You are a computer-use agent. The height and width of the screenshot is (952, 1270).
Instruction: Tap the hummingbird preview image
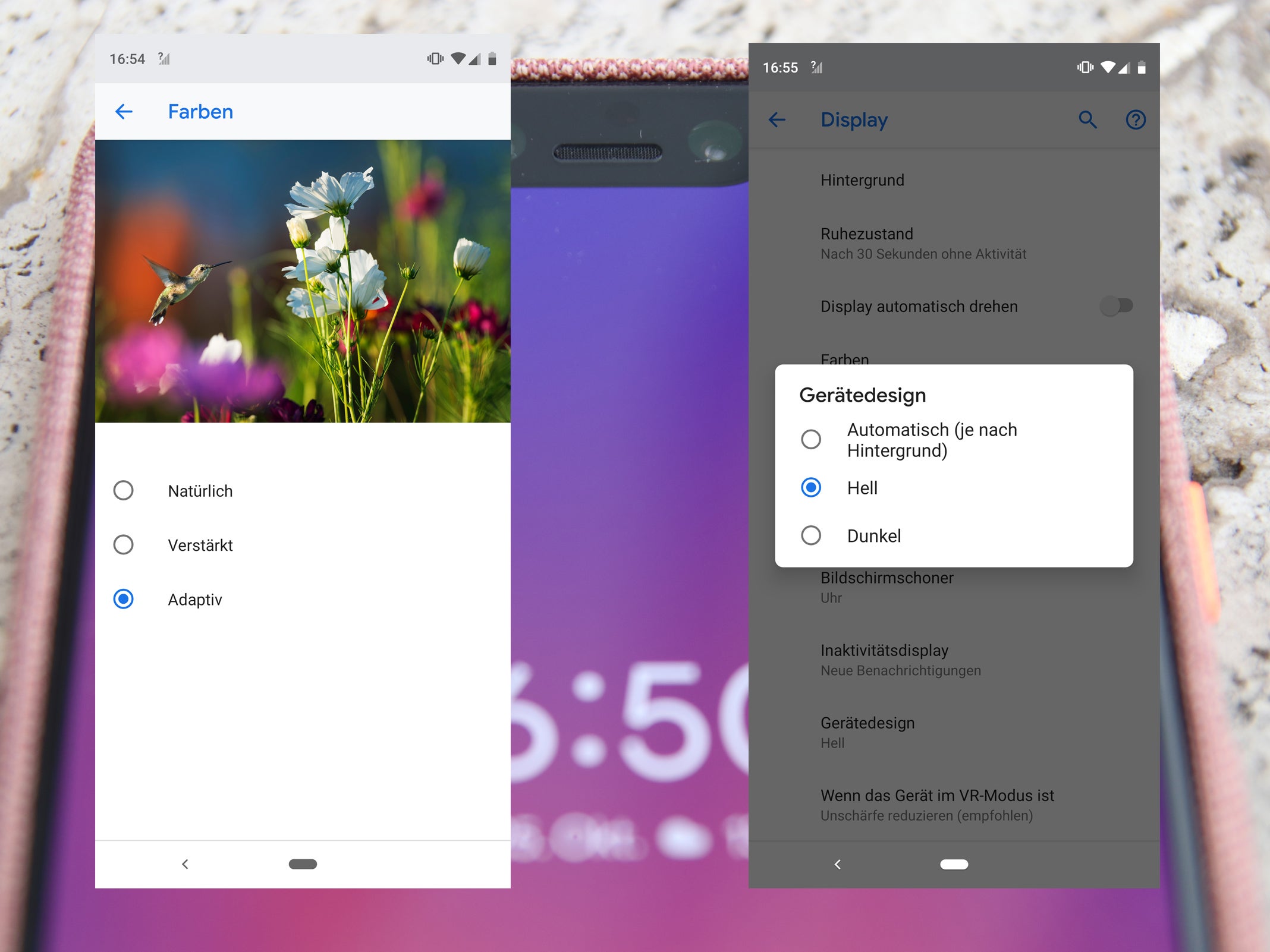[303, 281]
